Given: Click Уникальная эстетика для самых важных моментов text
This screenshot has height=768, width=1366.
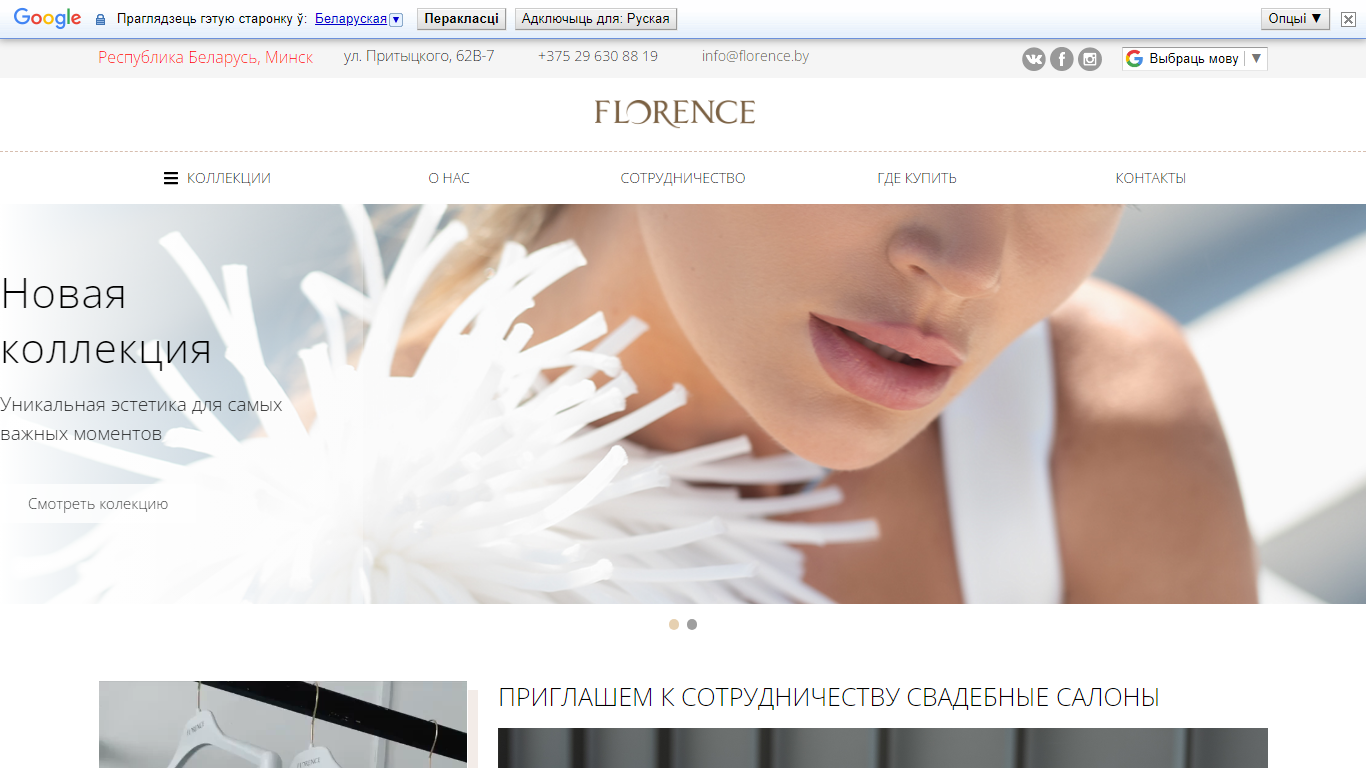Looking at the screenshot, I should tap(141, 419).
